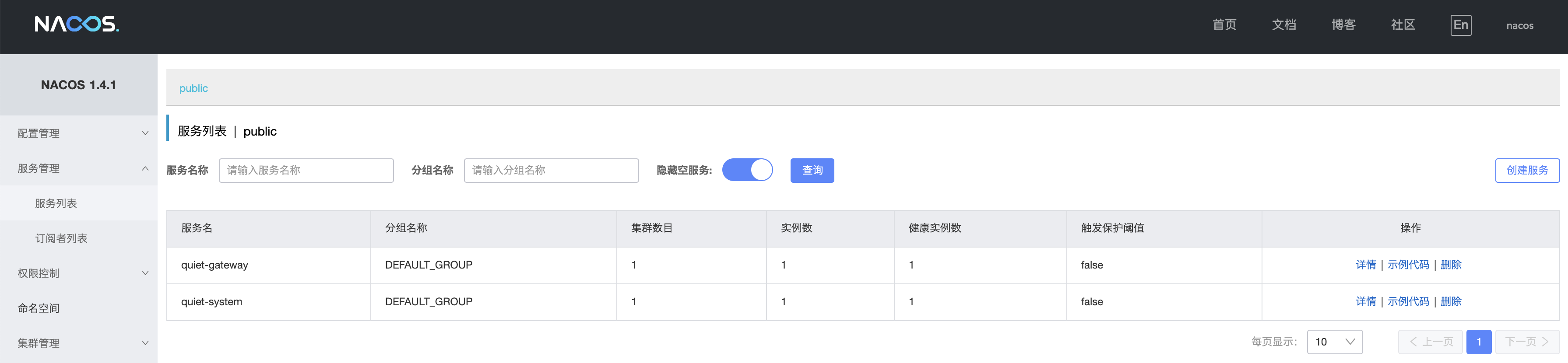
Task: Switch language with the En button
Action: [1461, 25]
